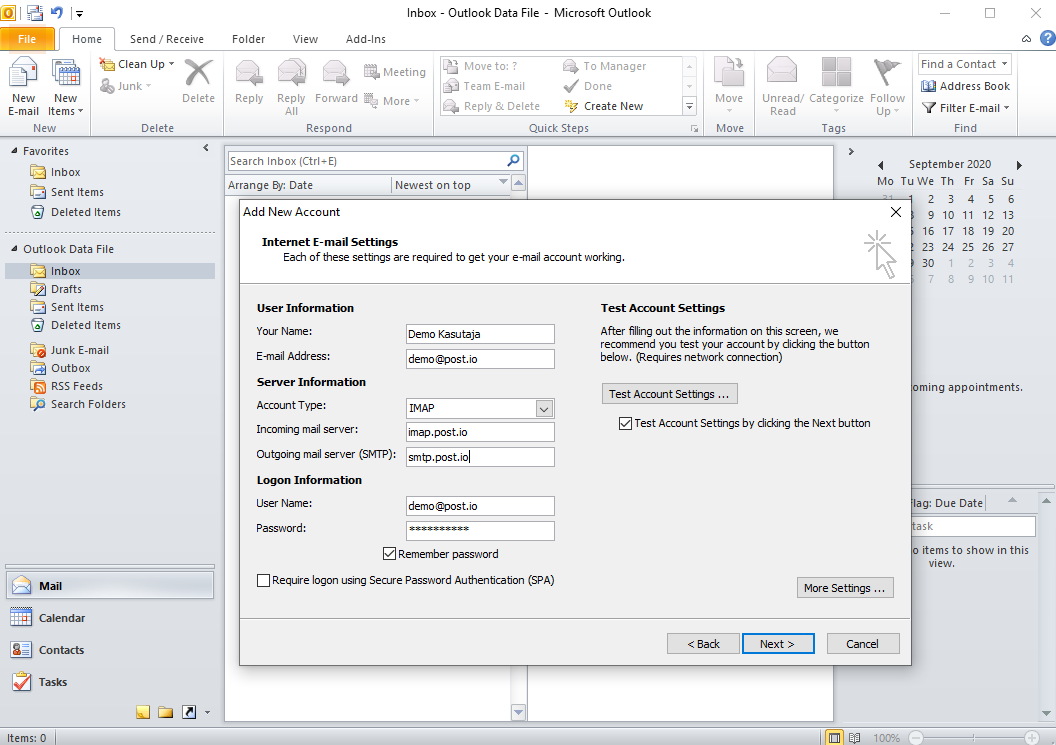Enable Require logon using SPA checkbox

click(263, 580)
